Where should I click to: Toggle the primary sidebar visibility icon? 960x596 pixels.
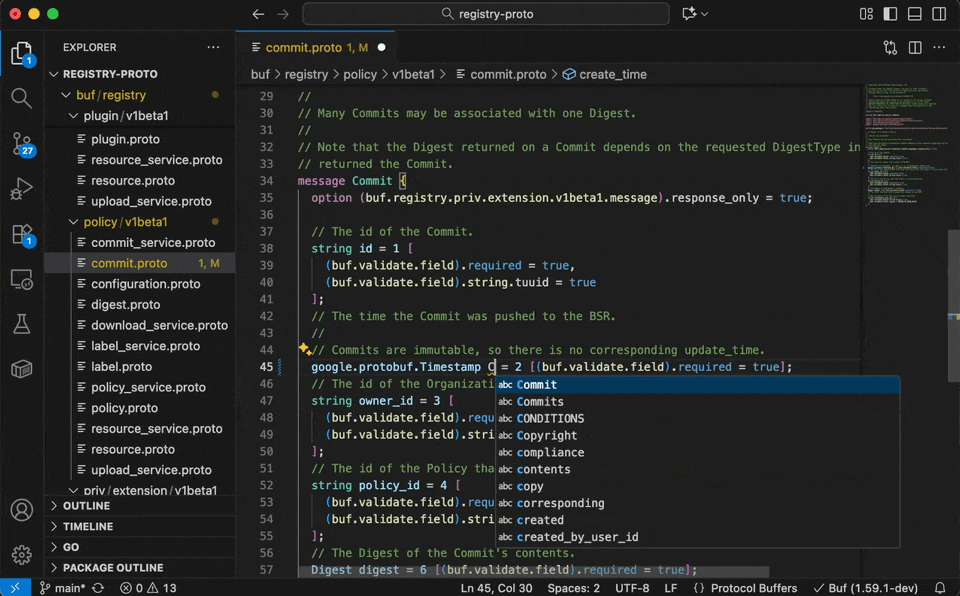[889, 14]
